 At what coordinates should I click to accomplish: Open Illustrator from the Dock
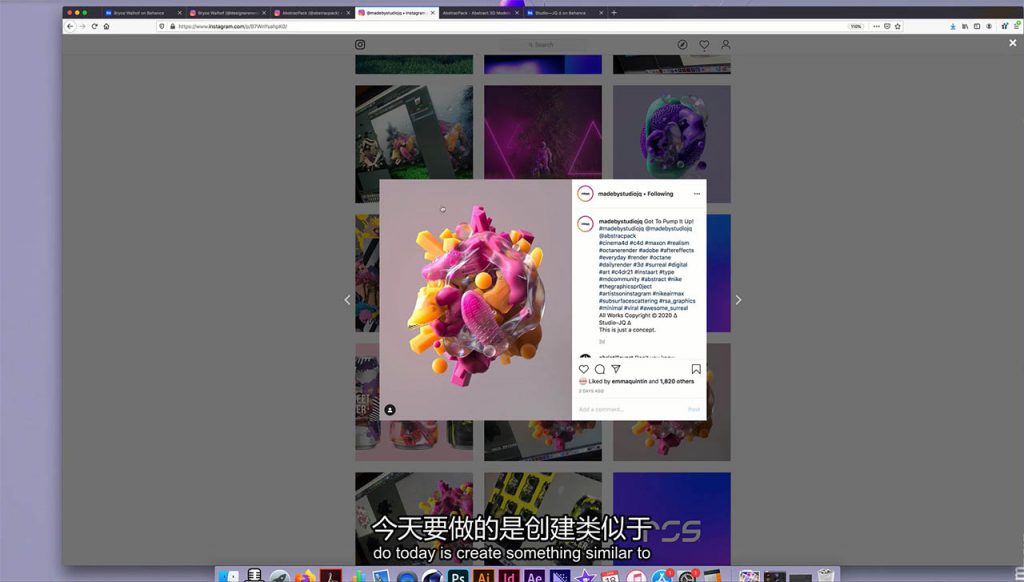(484, 576)
